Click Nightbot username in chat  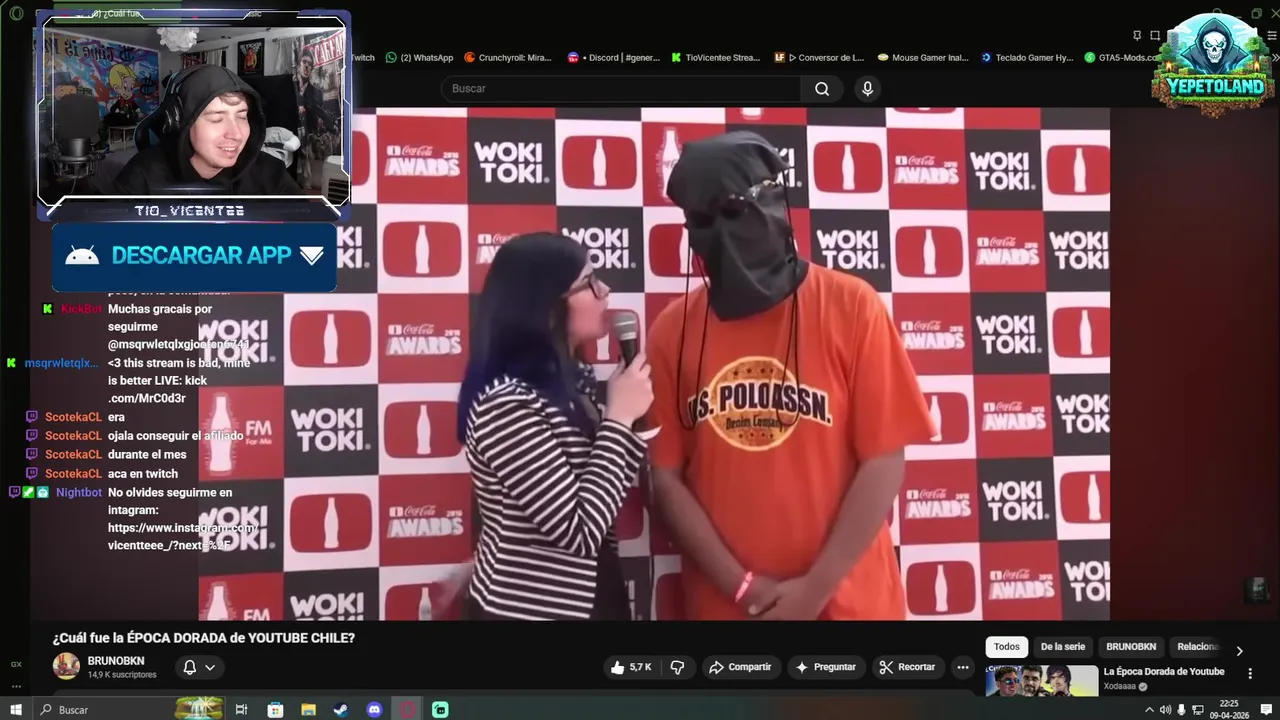tap(79, 493)
